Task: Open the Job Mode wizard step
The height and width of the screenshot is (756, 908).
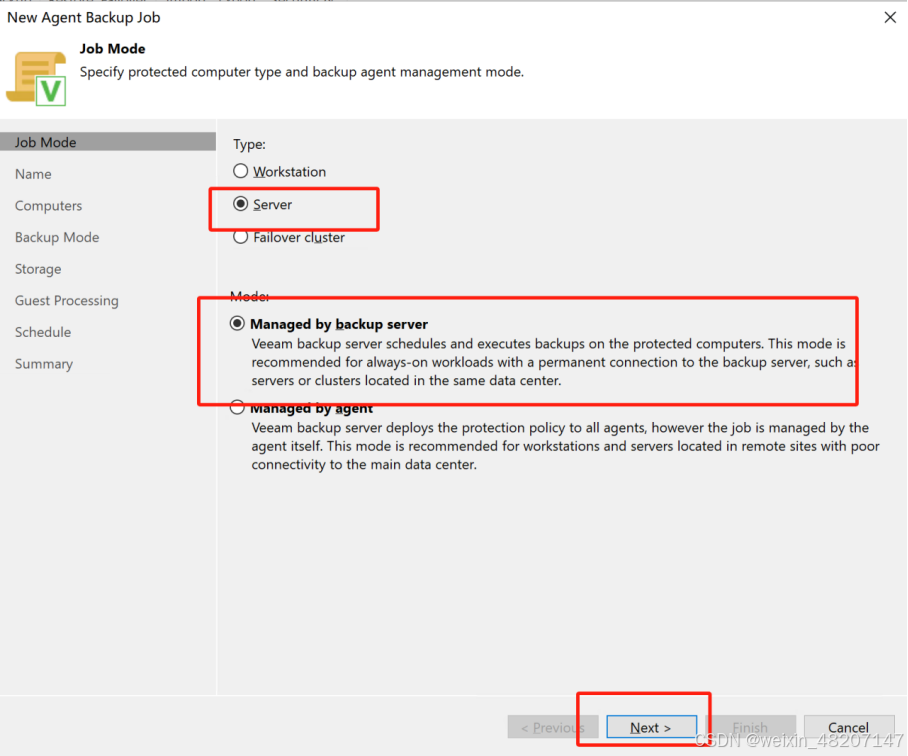Action: pos(108,142)
